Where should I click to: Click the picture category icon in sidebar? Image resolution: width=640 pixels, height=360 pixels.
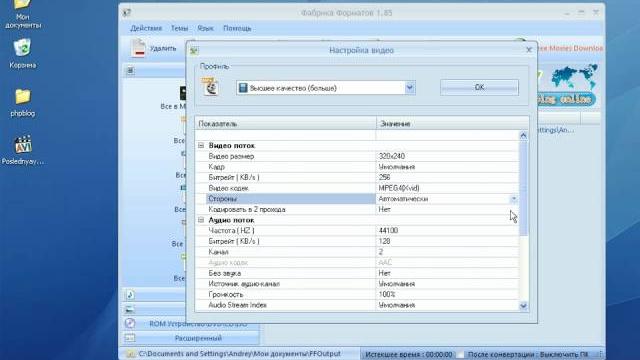(130, 309)
